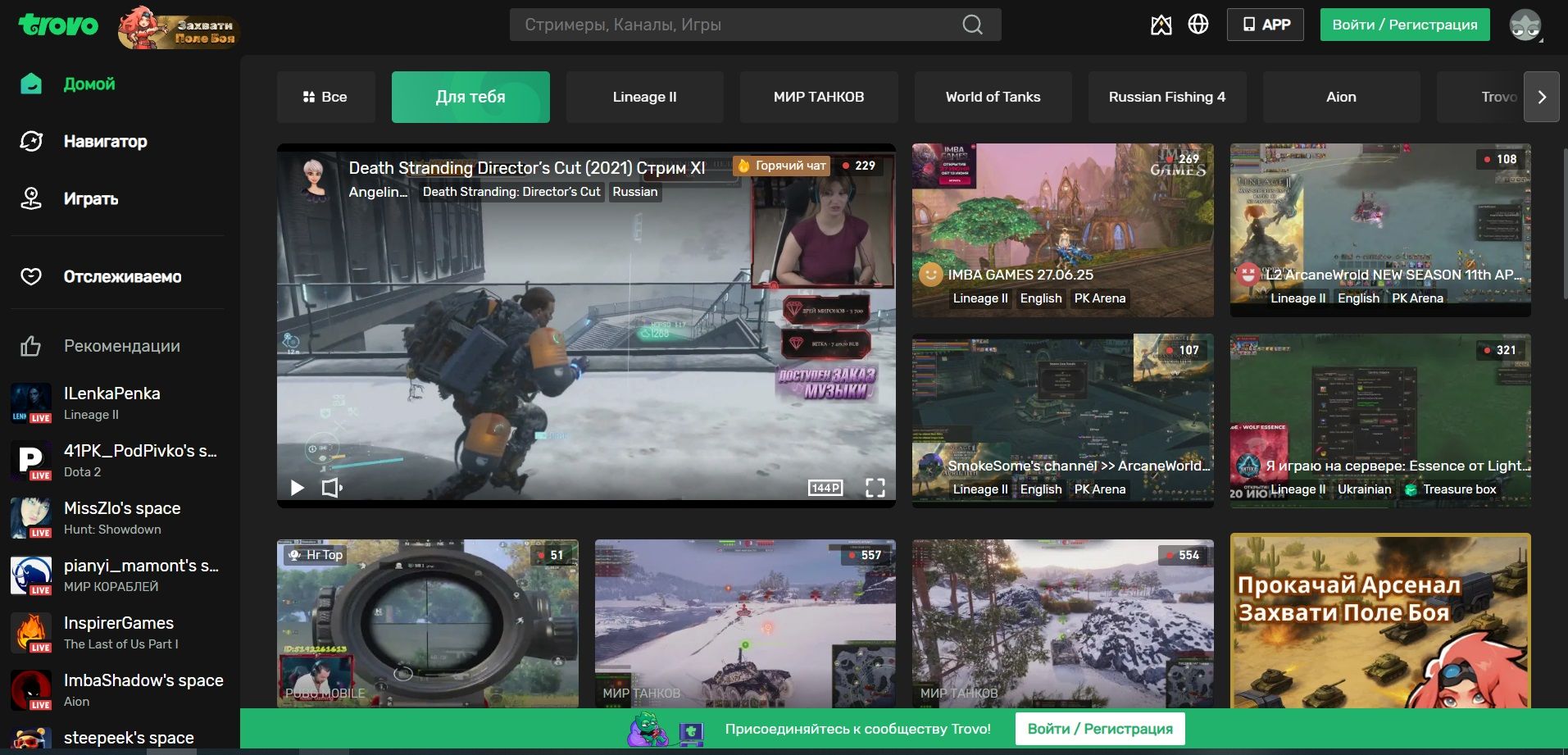
Task: Open the Навигатор compass icon in sidebar
Action: (x=31, y=141)
